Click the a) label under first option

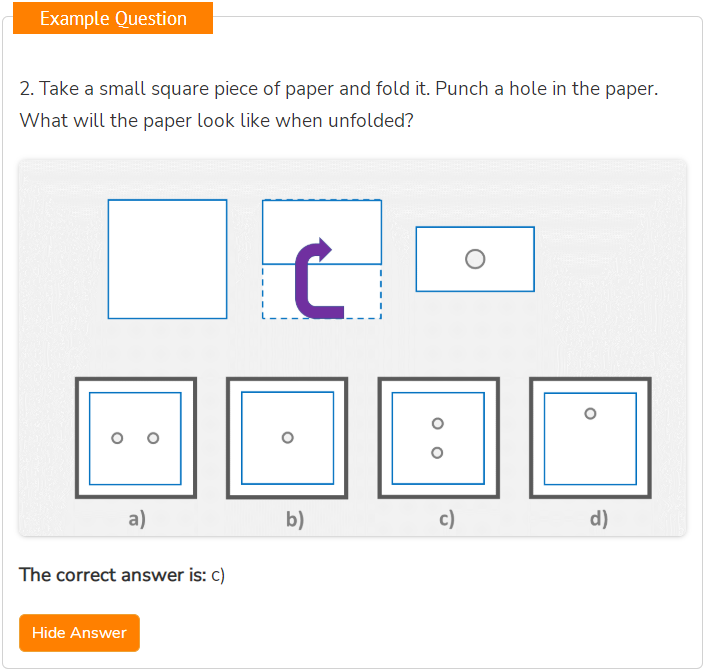point(137,519)
